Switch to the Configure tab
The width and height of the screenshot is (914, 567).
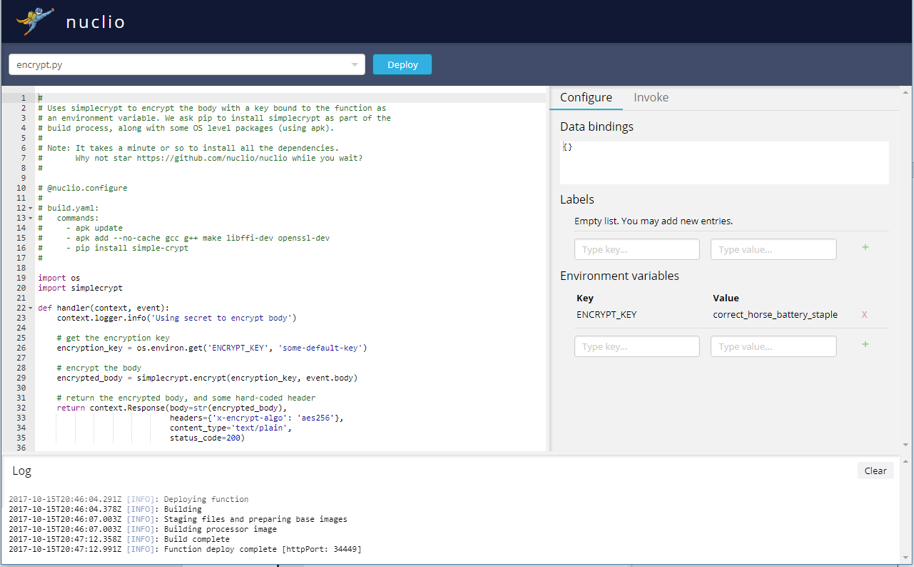click(586, 97)
